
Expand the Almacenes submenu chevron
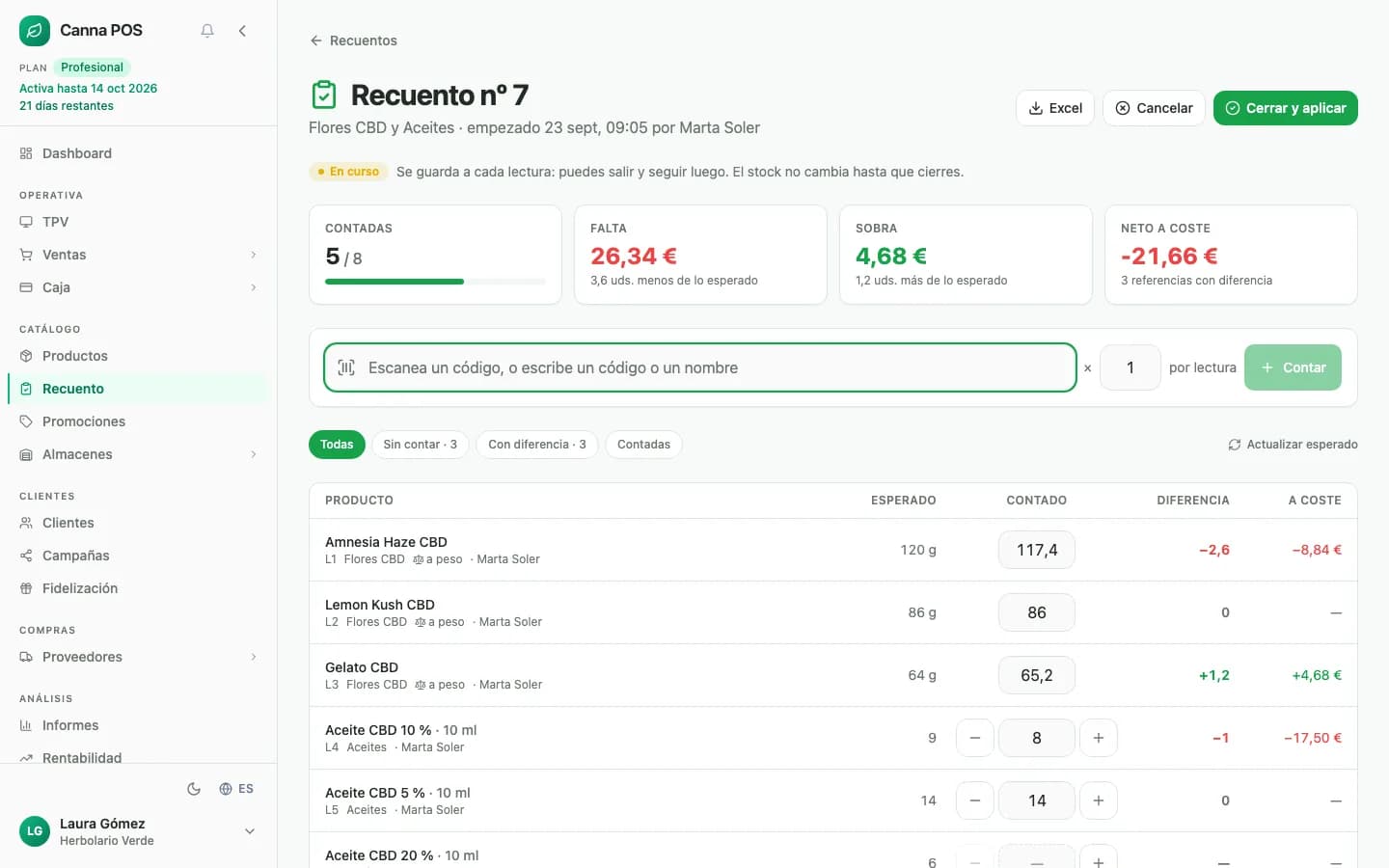click(254, 454)
